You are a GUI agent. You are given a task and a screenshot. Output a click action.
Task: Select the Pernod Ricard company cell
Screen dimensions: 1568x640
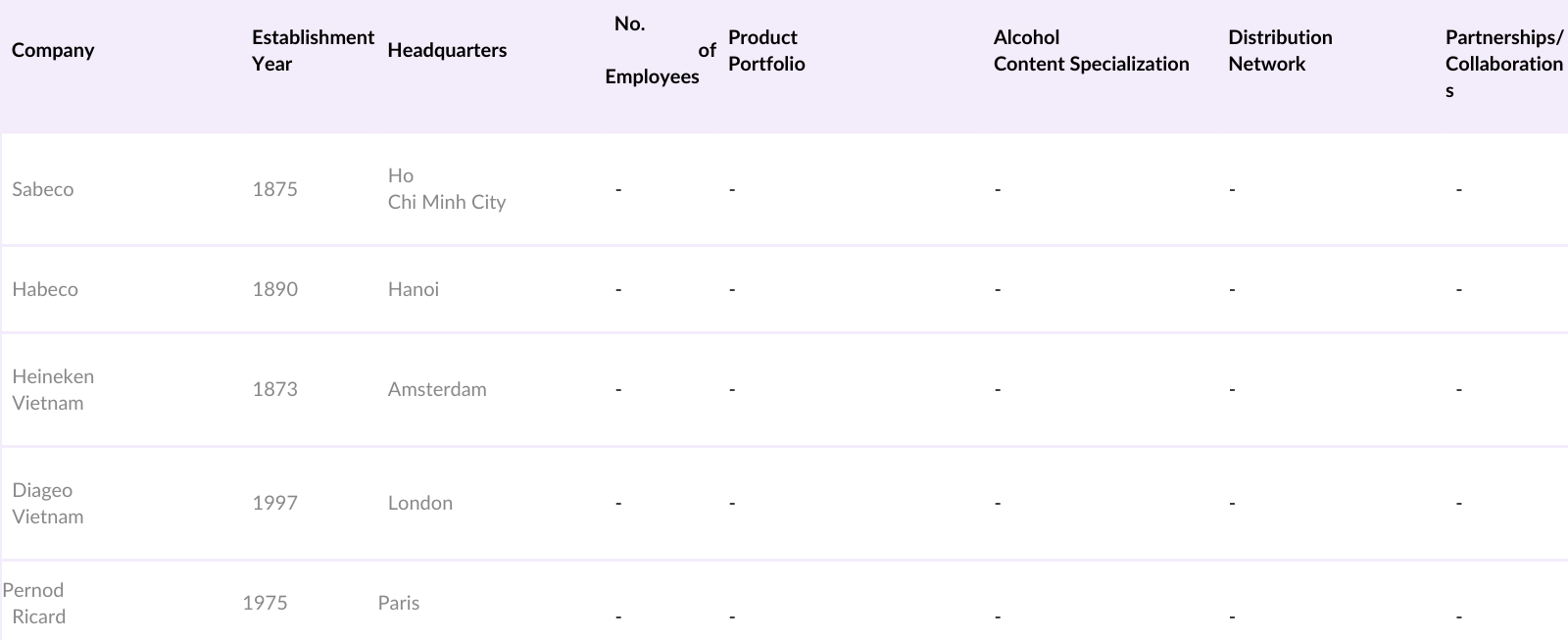(35, 603)
